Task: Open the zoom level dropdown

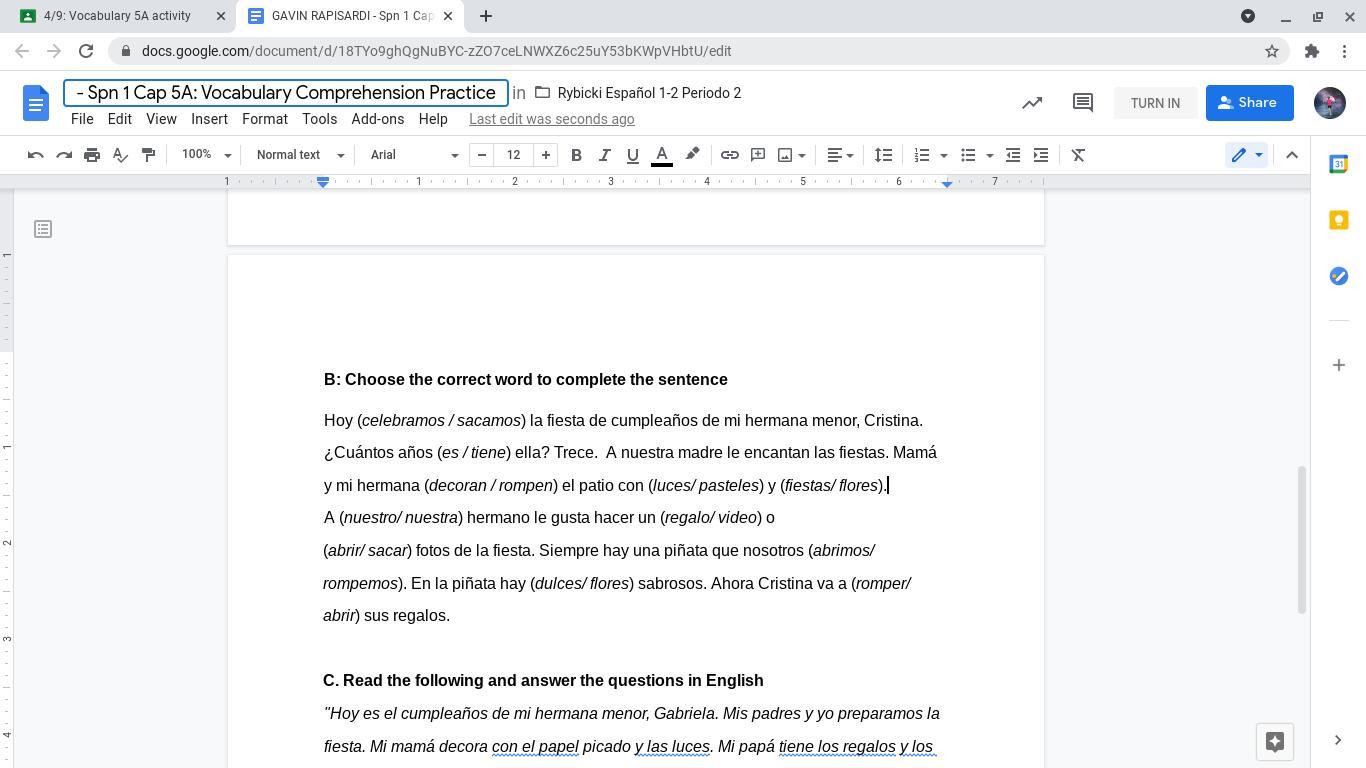Action: coord(206,155)
